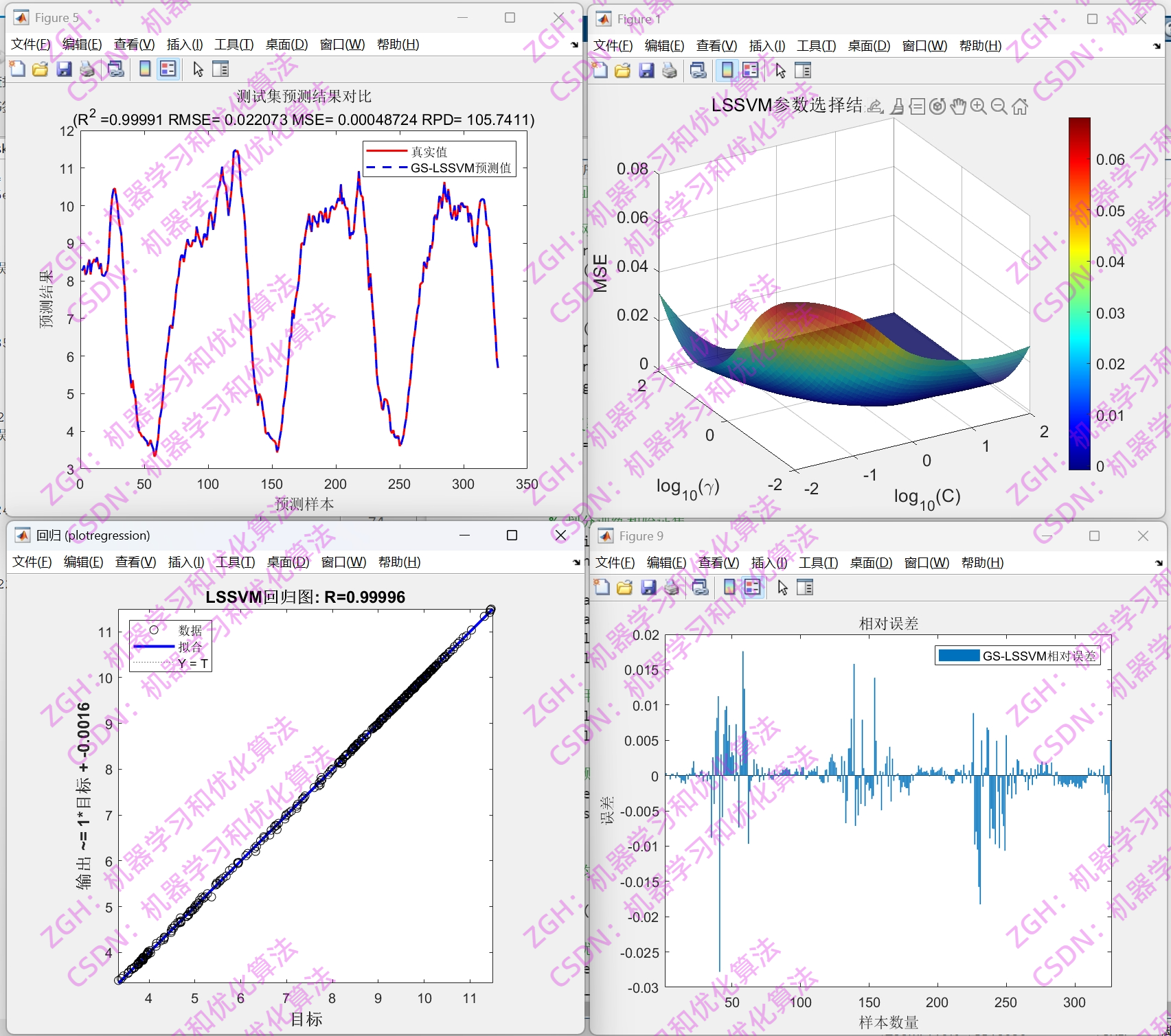Toggle Insert Legend in Figure 1 toolbar
This screenshot has width=1171, height=1036.
point(751,70)
